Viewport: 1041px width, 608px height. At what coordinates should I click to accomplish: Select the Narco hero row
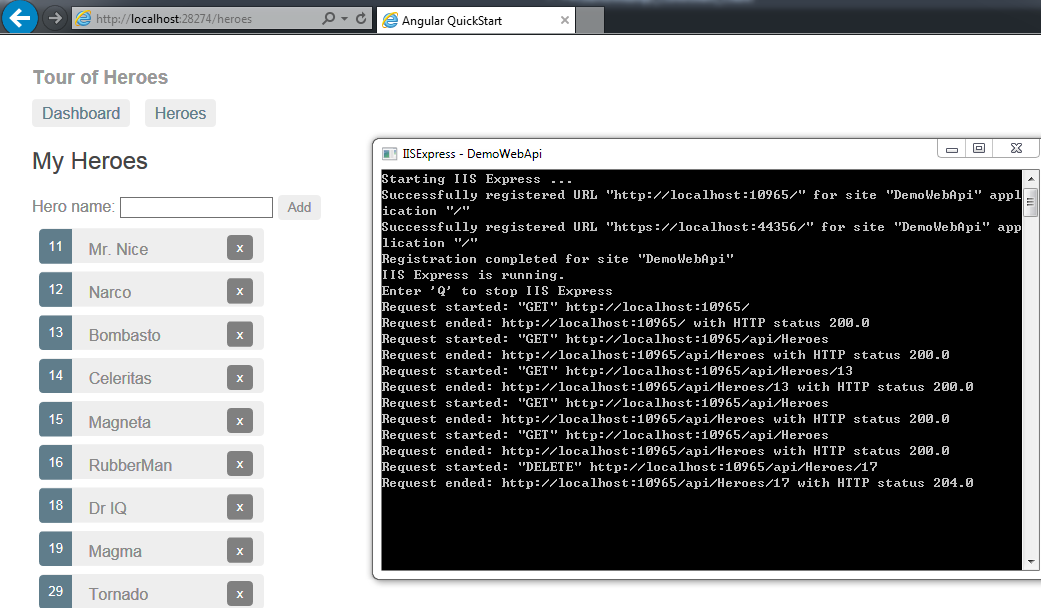coord(151,289)
